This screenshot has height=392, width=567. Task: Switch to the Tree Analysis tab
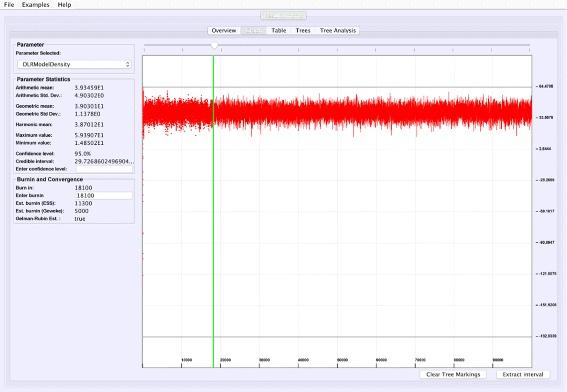338,31
